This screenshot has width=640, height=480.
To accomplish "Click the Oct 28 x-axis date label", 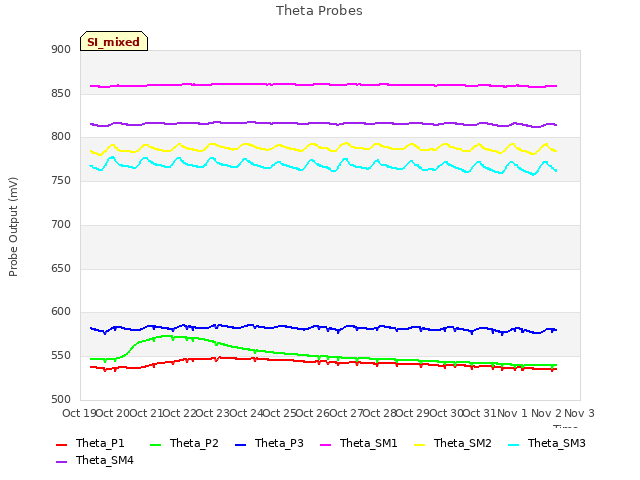I will (x=380, y=413).
